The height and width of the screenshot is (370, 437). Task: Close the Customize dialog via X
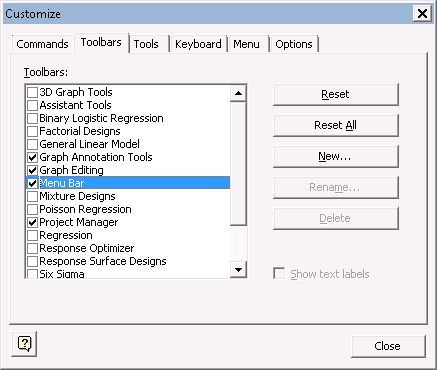[422, 14]
